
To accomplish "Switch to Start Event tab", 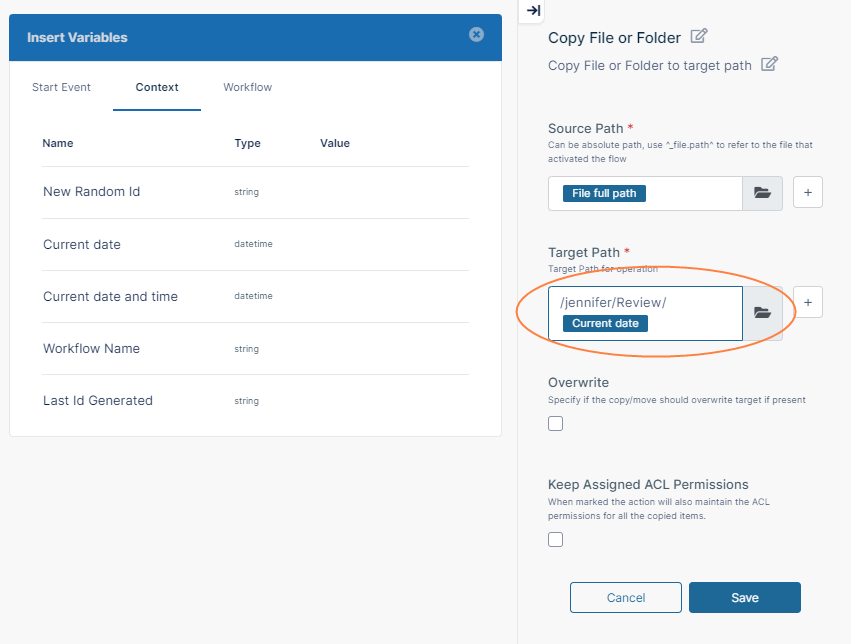I will coord(61,87).
